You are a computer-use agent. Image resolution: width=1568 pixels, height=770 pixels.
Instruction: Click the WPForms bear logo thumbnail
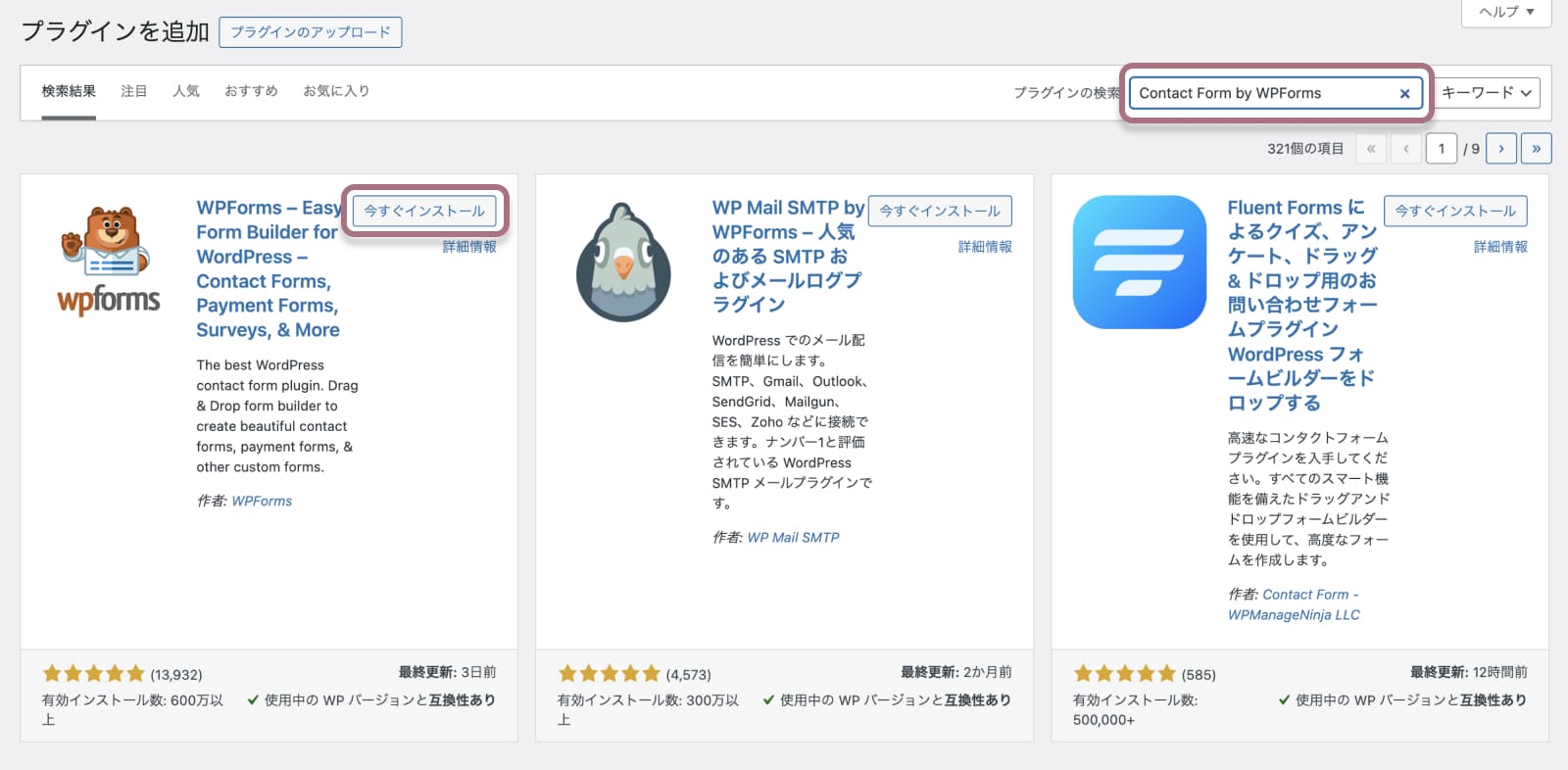pyautogui.click(x=109, y=262)
